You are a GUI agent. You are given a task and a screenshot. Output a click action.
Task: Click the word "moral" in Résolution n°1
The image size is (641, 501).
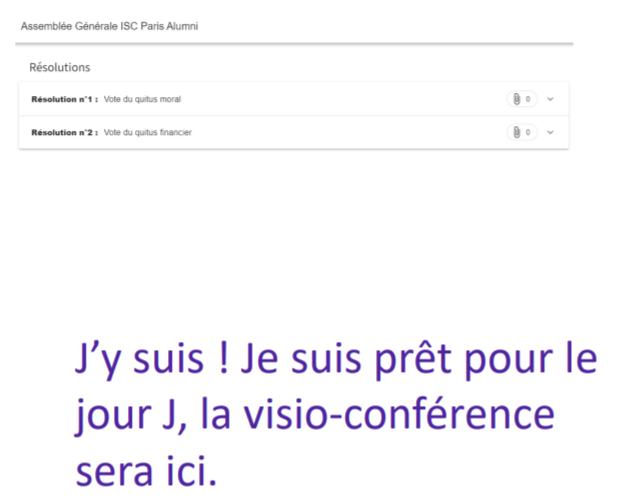[170, 99]
